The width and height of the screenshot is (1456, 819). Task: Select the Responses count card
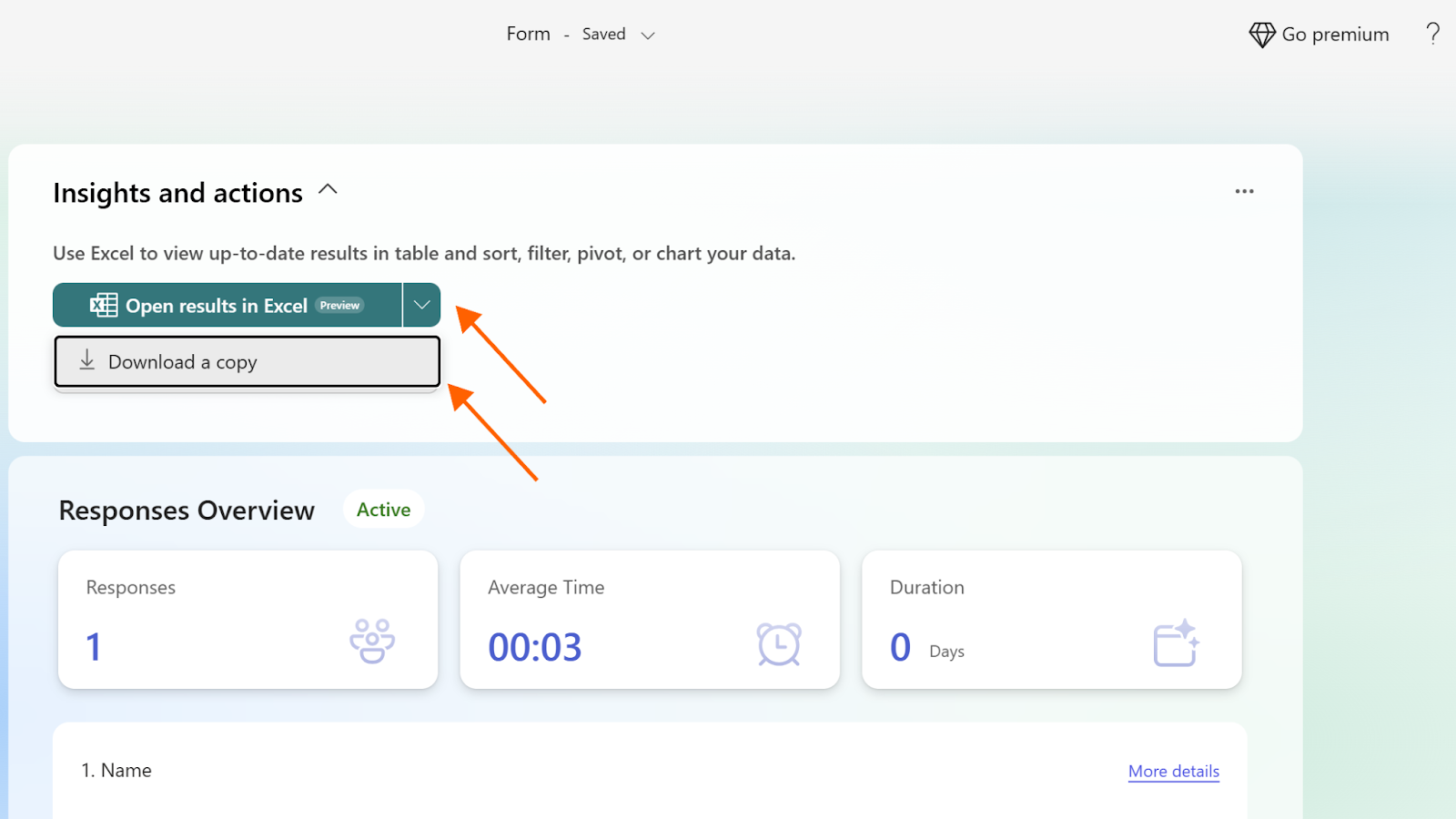click(x=248, y=620)
